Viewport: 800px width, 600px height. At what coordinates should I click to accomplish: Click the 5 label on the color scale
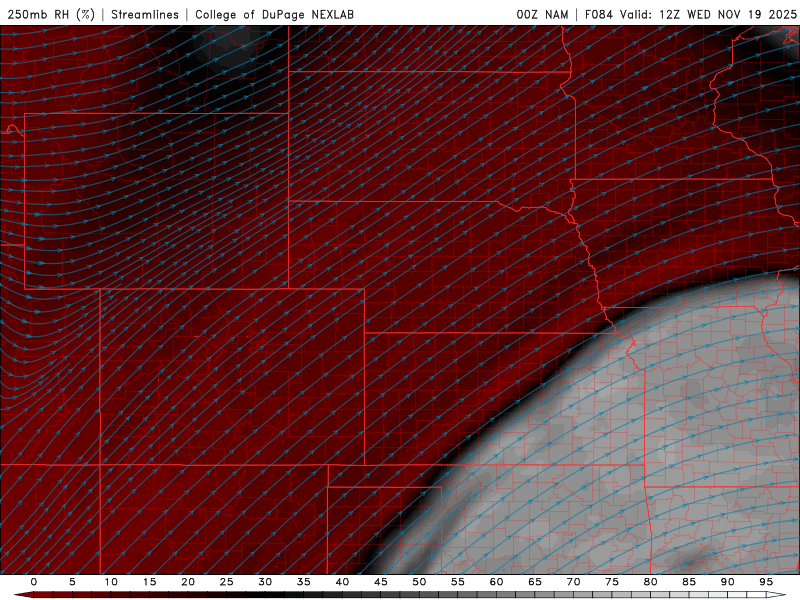click(x=72, y=582)
